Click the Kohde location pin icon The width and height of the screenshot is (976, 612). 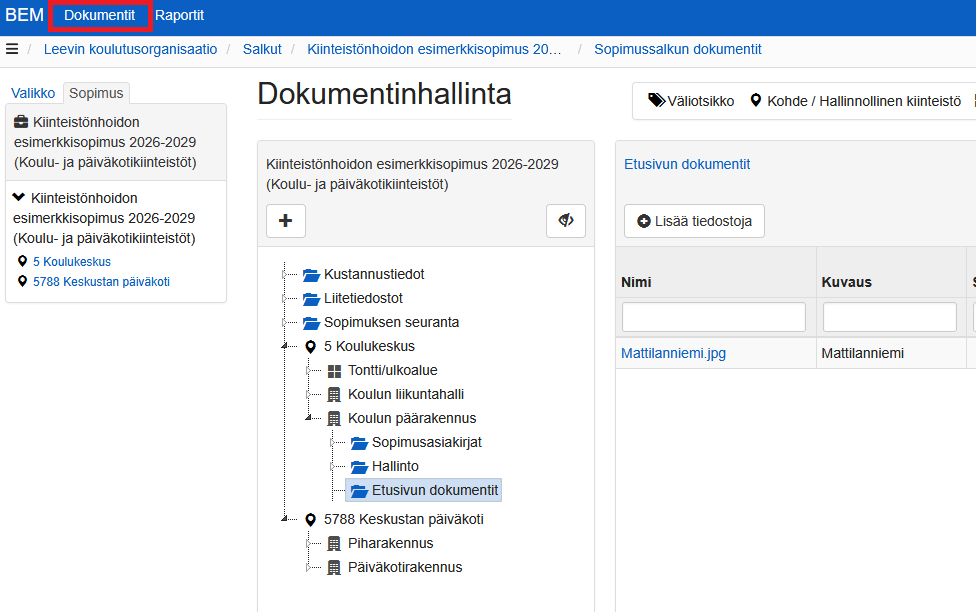(x=756, y=100)
